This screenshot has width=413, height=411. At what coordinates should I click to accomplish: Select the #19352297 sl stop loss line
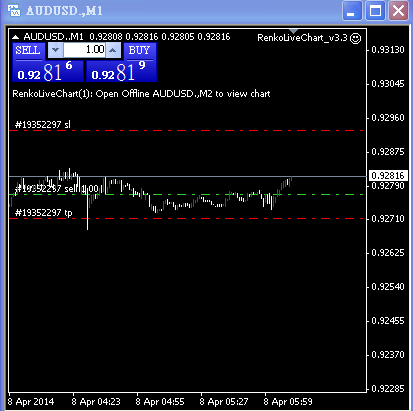[186, 130]
